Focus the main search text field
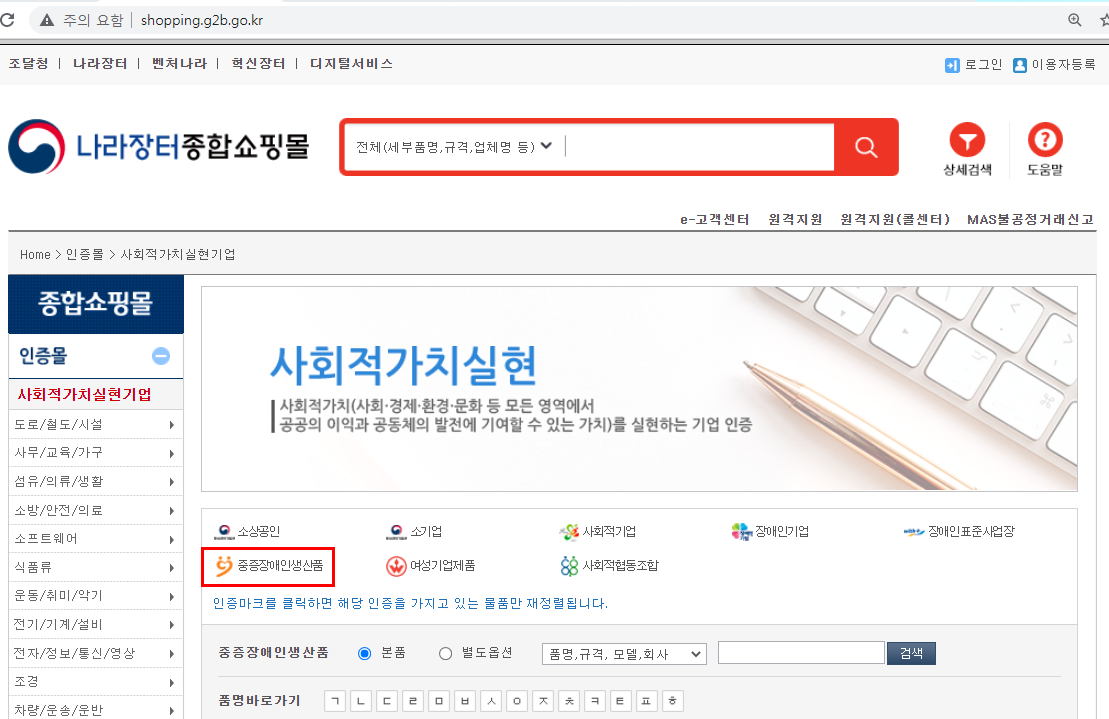Screen dimensions: 1109x719 tap(698, 147)
